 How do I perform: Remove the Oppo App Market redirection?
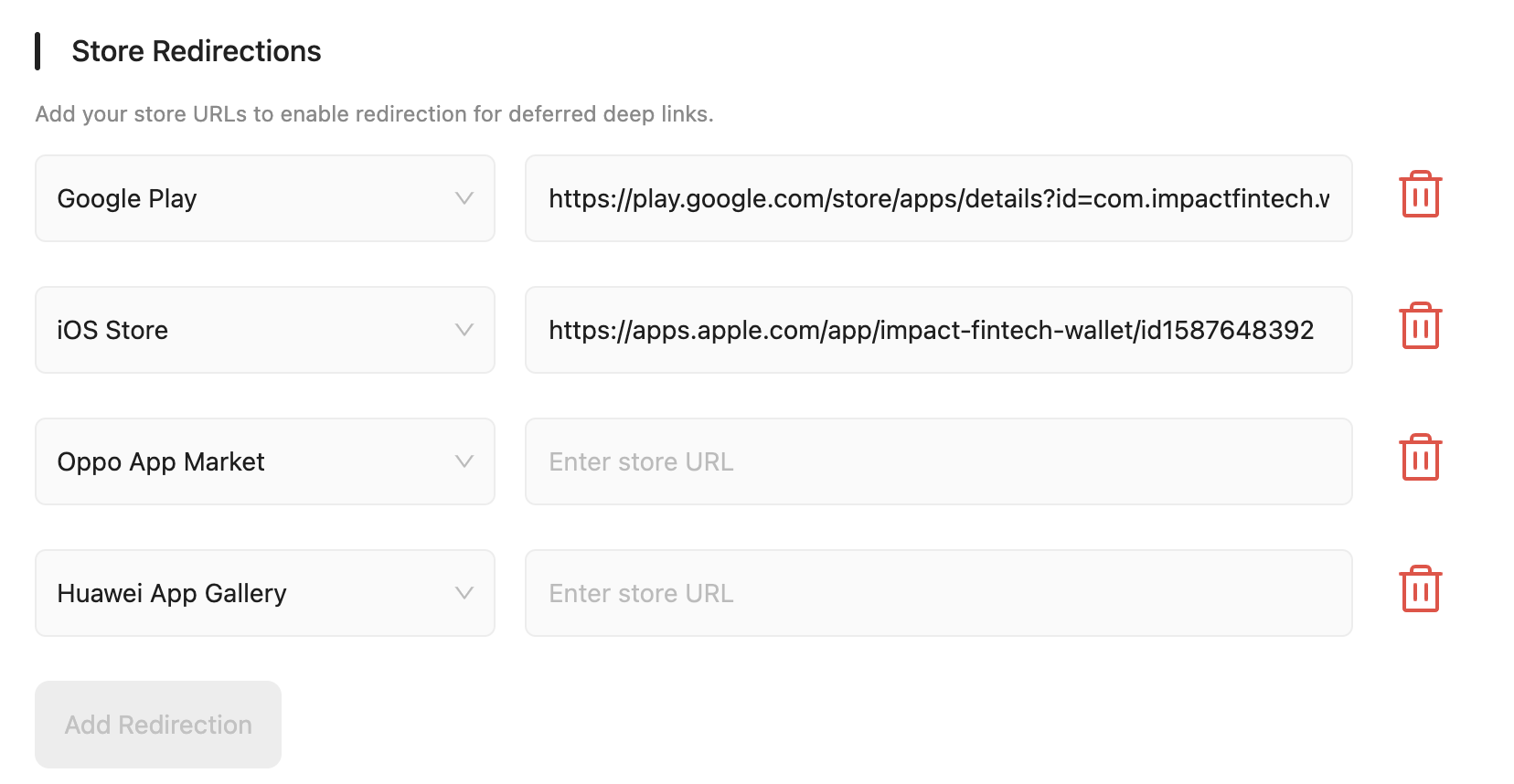pos(1420,459)
